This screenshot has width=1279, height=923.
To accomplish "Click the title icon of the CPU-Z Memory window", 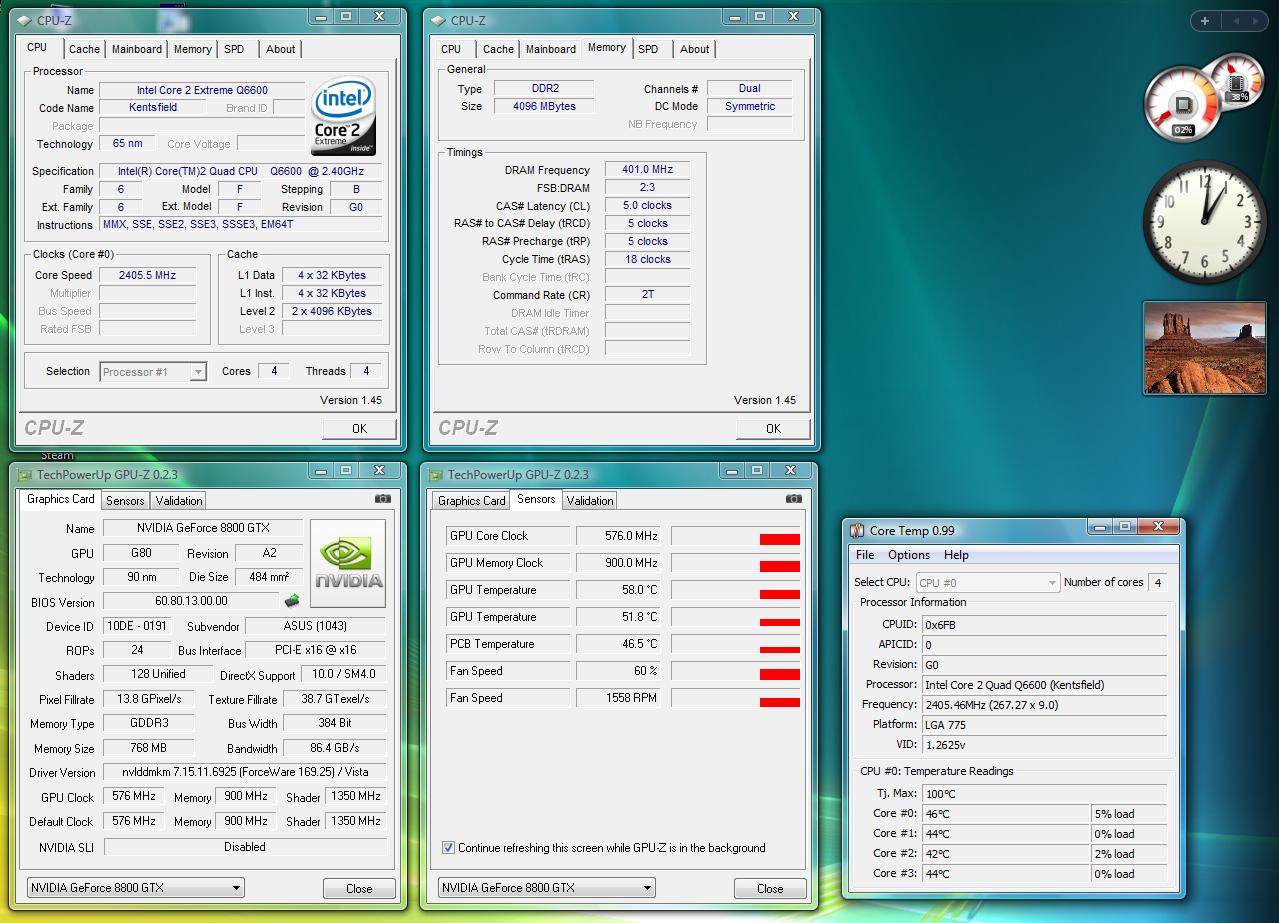I will tap(438, 20).
